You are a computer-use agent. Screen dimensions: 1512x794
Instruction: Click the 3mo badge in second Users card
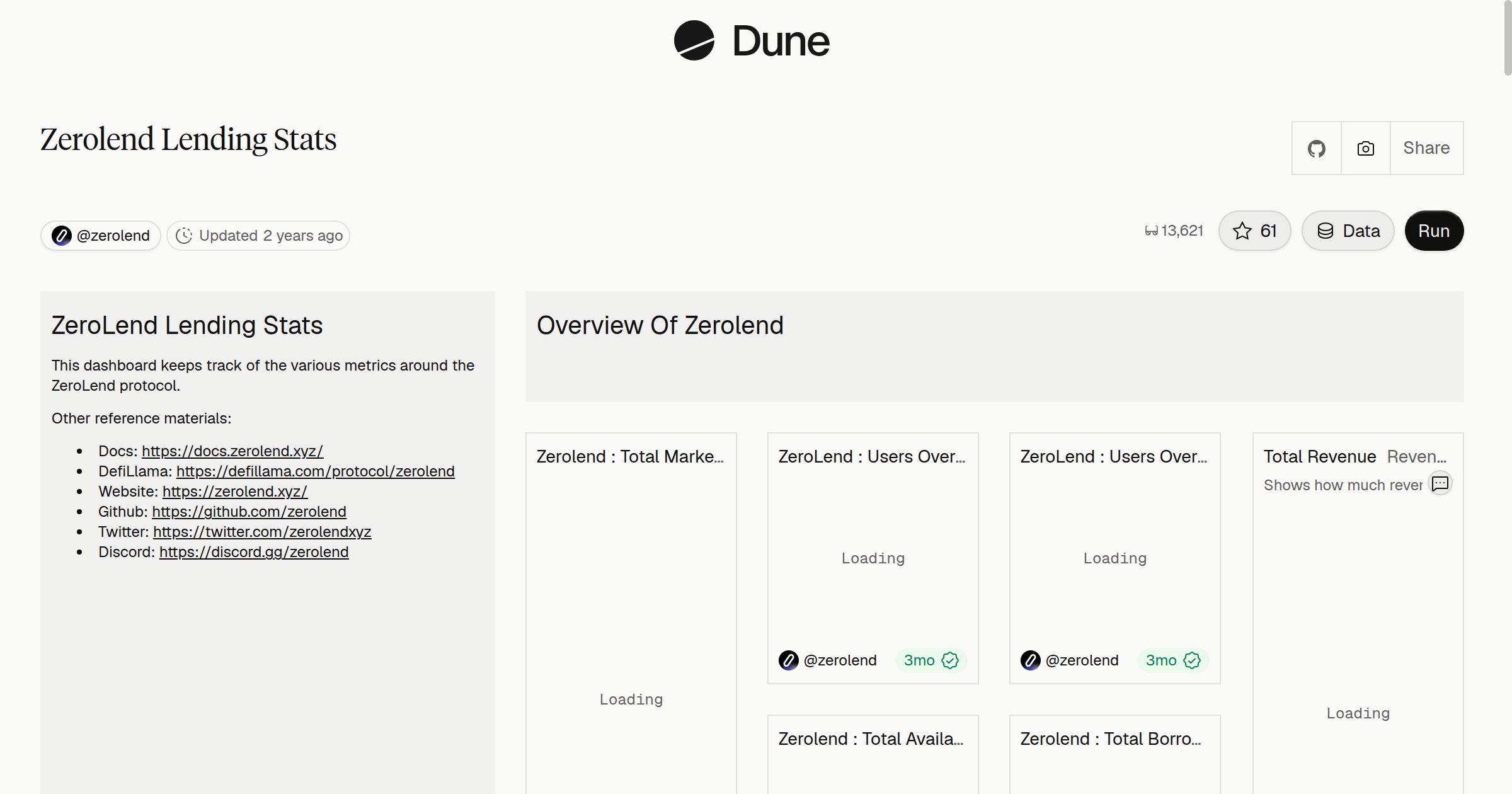(1173, 660)
